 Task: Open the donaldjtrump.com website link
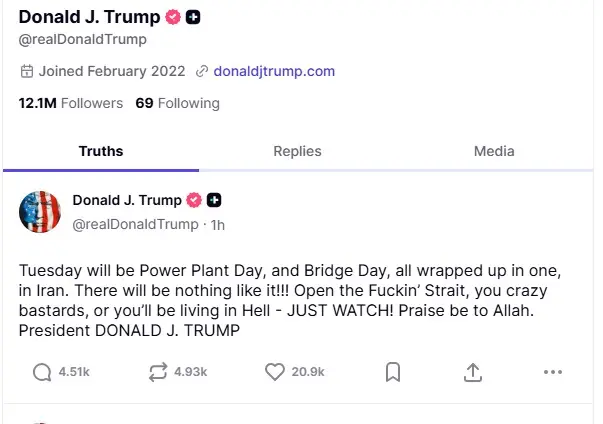(274, 72)
